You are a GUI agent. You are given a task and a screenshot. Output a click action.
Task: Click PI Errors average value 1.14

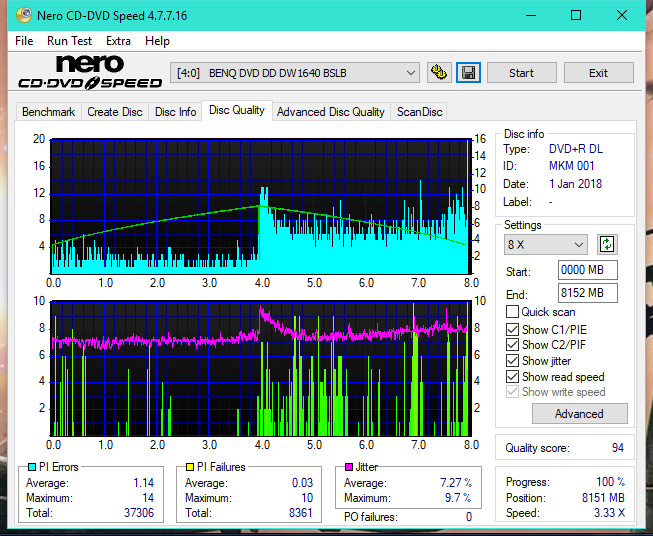[x=143, y=483]
